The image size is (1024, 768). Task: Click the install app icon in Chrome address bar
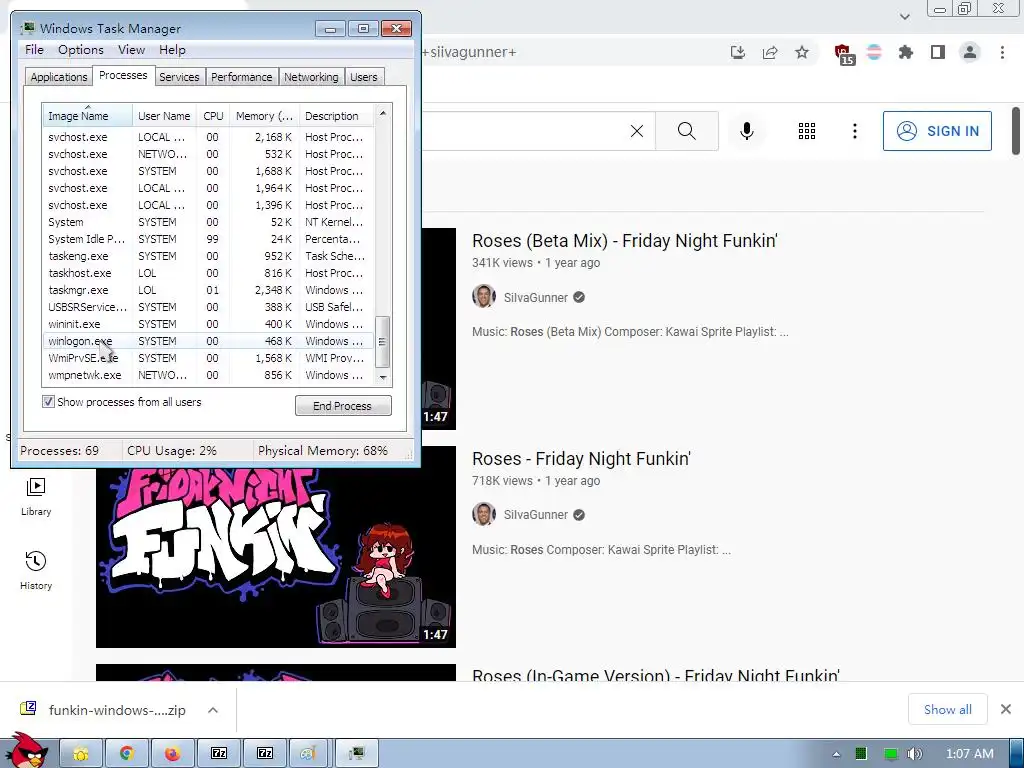(x=738, y=52)
